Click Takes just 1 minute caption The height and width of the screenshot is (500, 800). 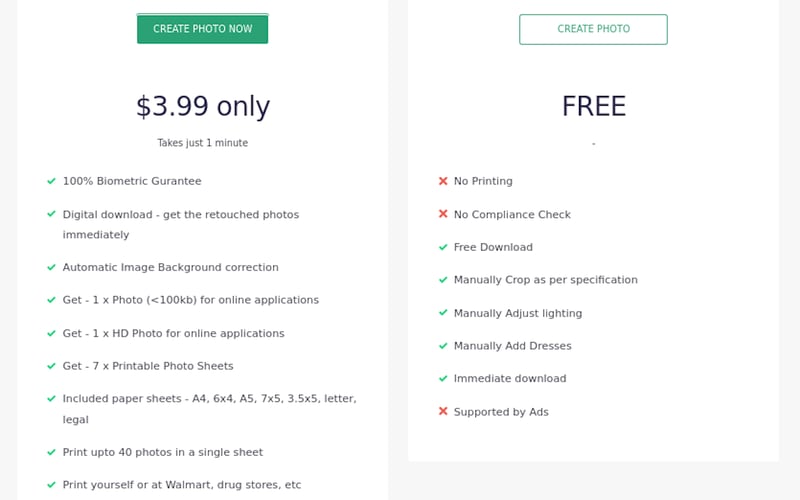point(202,143)
